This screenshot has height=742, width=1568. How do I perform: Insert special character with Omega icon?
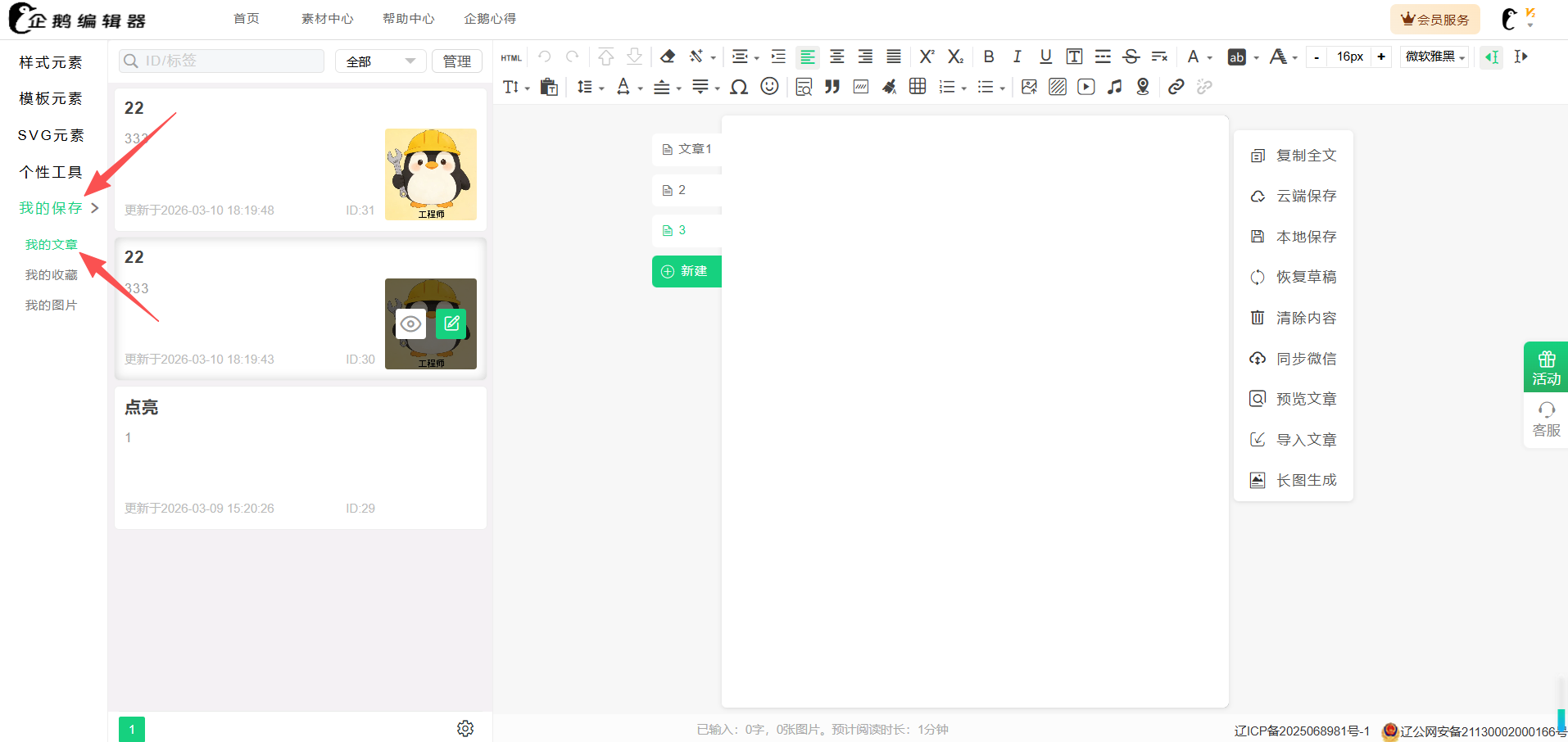tap(739, 87)
